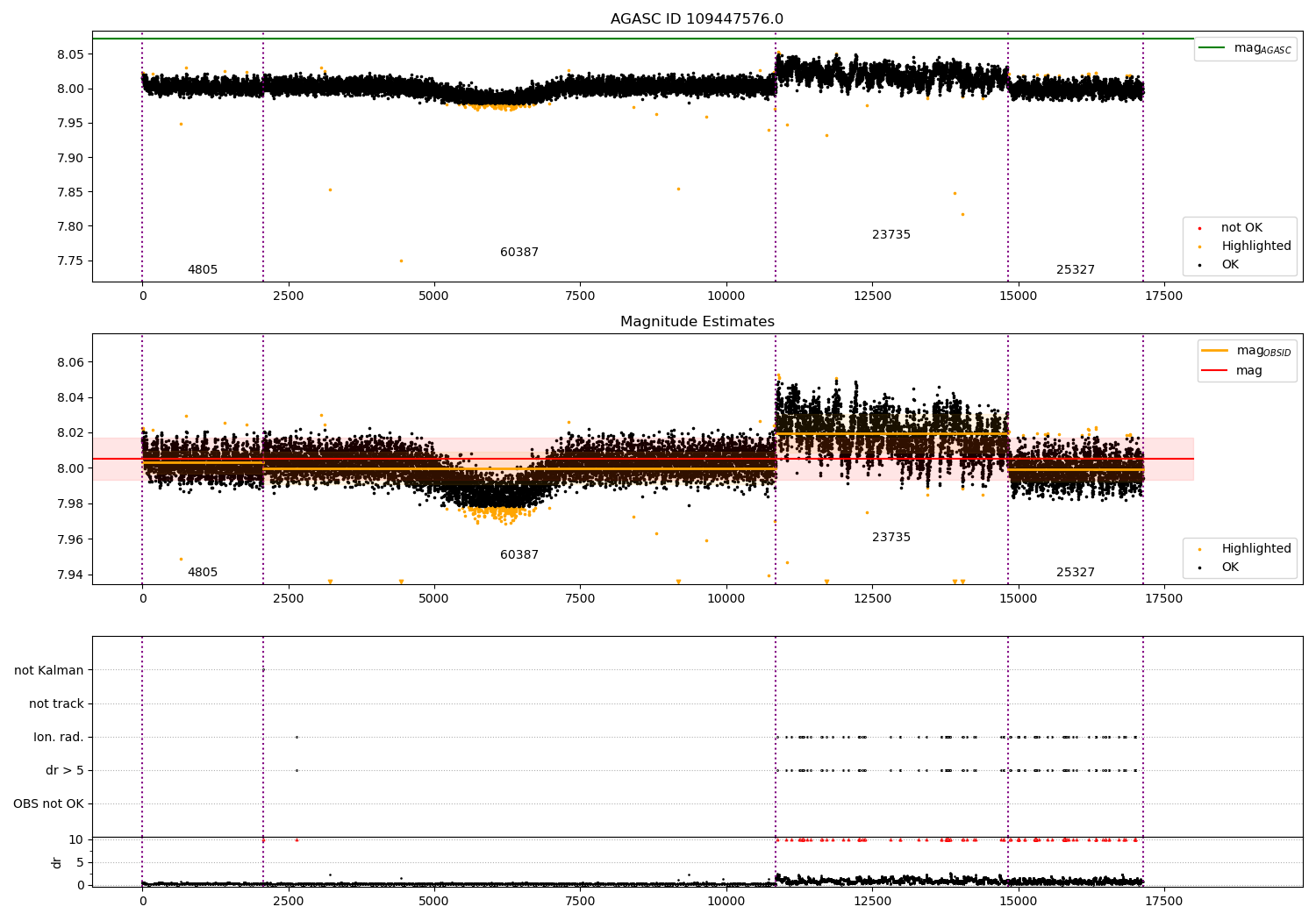Click the 'dr > 5' axis label

tap(65, 771)
